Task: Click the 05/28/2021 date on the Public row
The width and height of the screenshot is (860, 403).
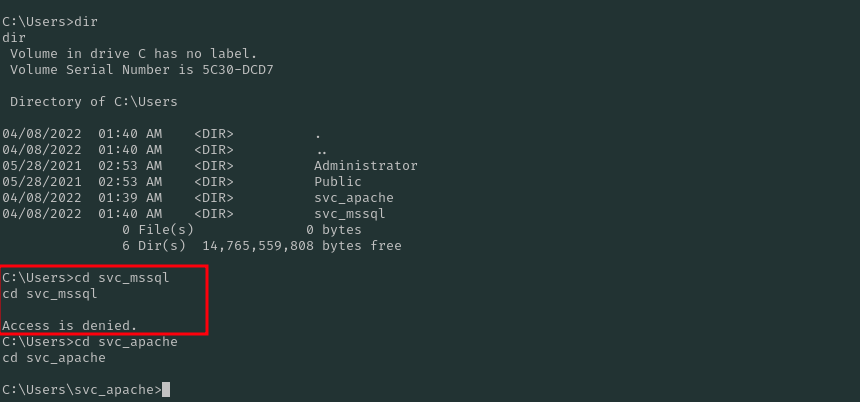Action: pyautogui.click(x=41, y=182)
